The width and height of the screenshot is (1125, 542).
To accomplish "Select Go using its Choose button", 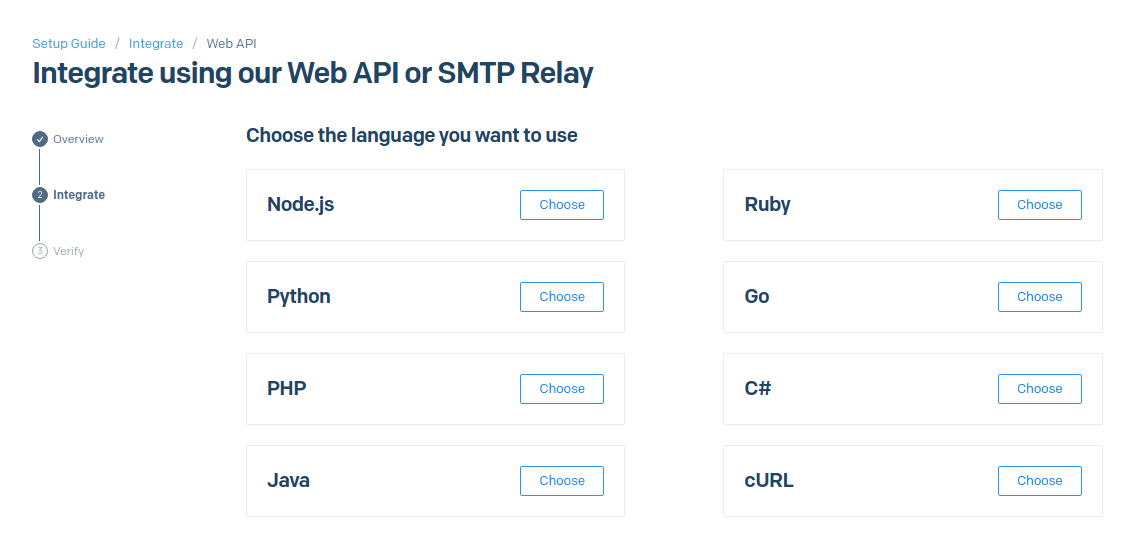I will (1039, 297).
